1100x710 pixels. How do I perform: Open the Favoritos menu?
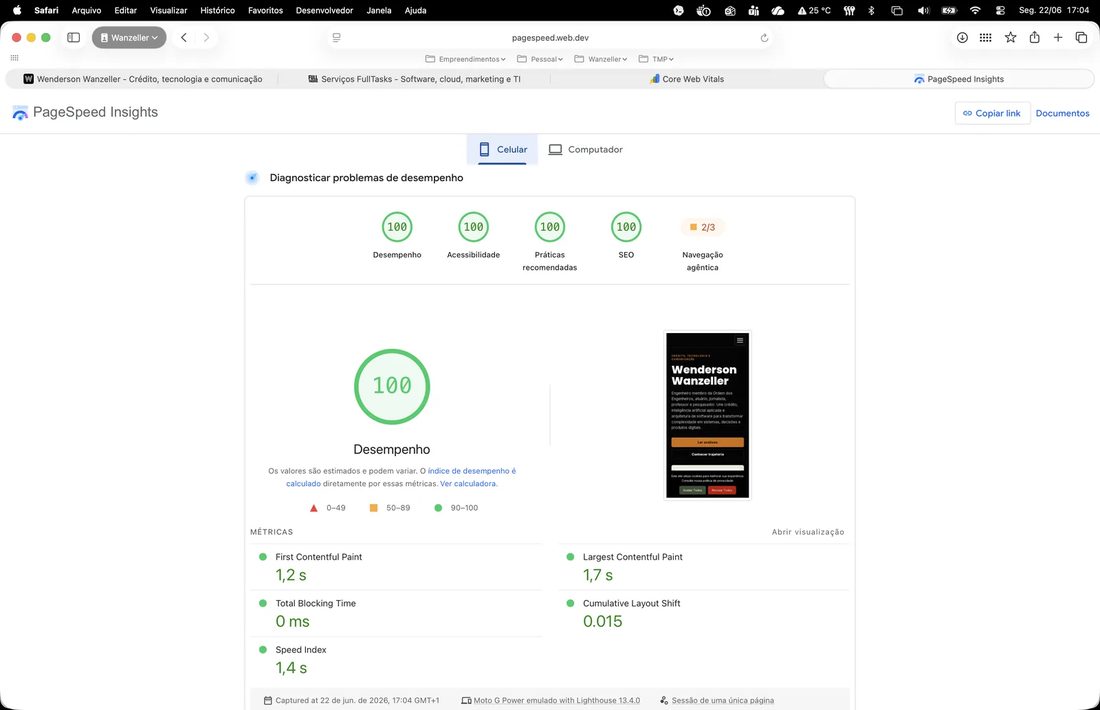pos(265,11)
